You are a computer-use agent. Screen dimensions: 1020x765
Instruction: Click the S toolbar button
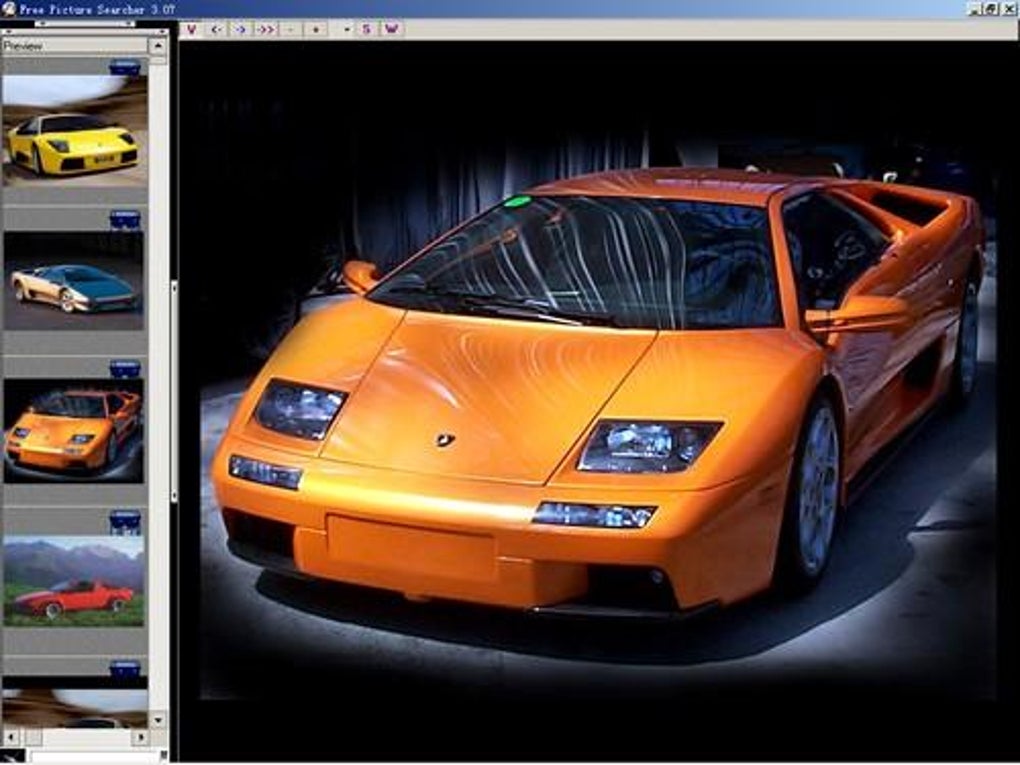[366, 29]
